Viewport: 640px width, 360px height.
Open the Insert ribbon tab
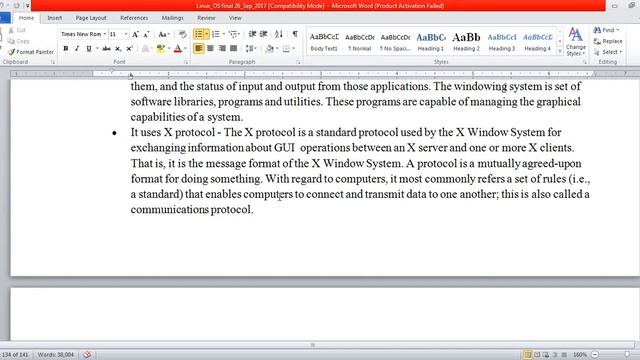coord(55,18)
